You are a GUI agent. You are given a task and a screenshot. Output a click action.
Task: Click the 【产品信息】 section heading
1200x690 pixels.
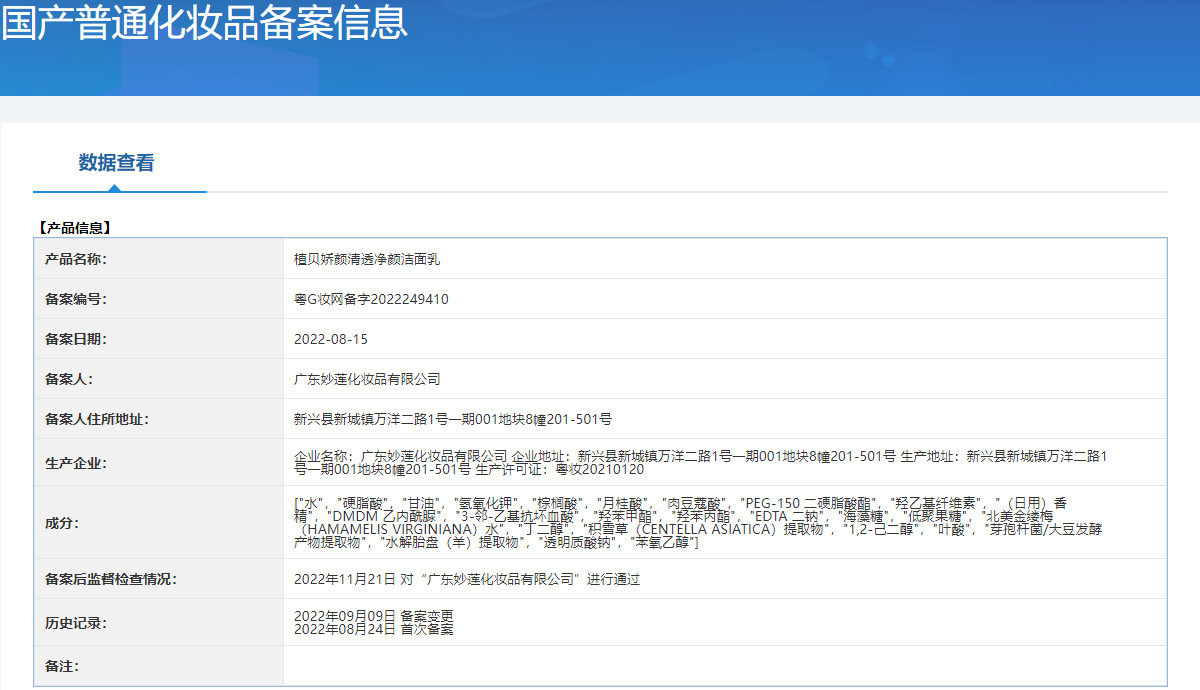point(74,228)
